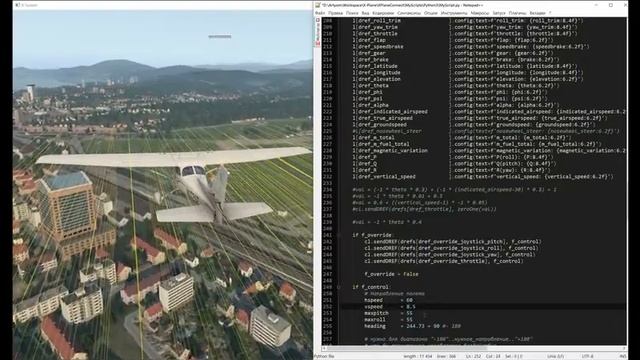Click the right arrow of the horizontal scrollbar
Viewport: 640px width, 360px height.
(624, 349)
